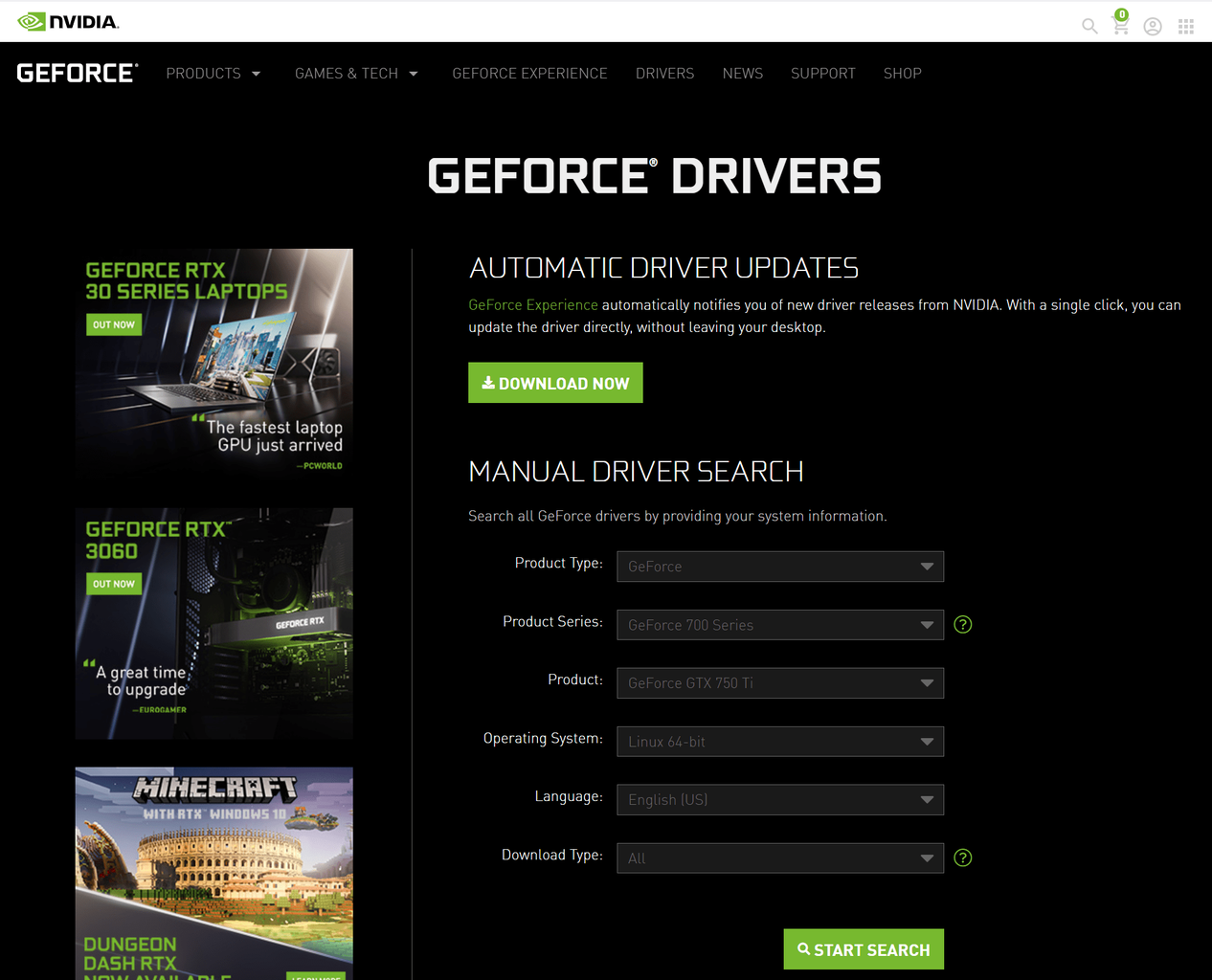Viewport: 1212px width, 980px height.
Task: Open the Minecraft with RTX banner
Action: click(x=214, y=873)
